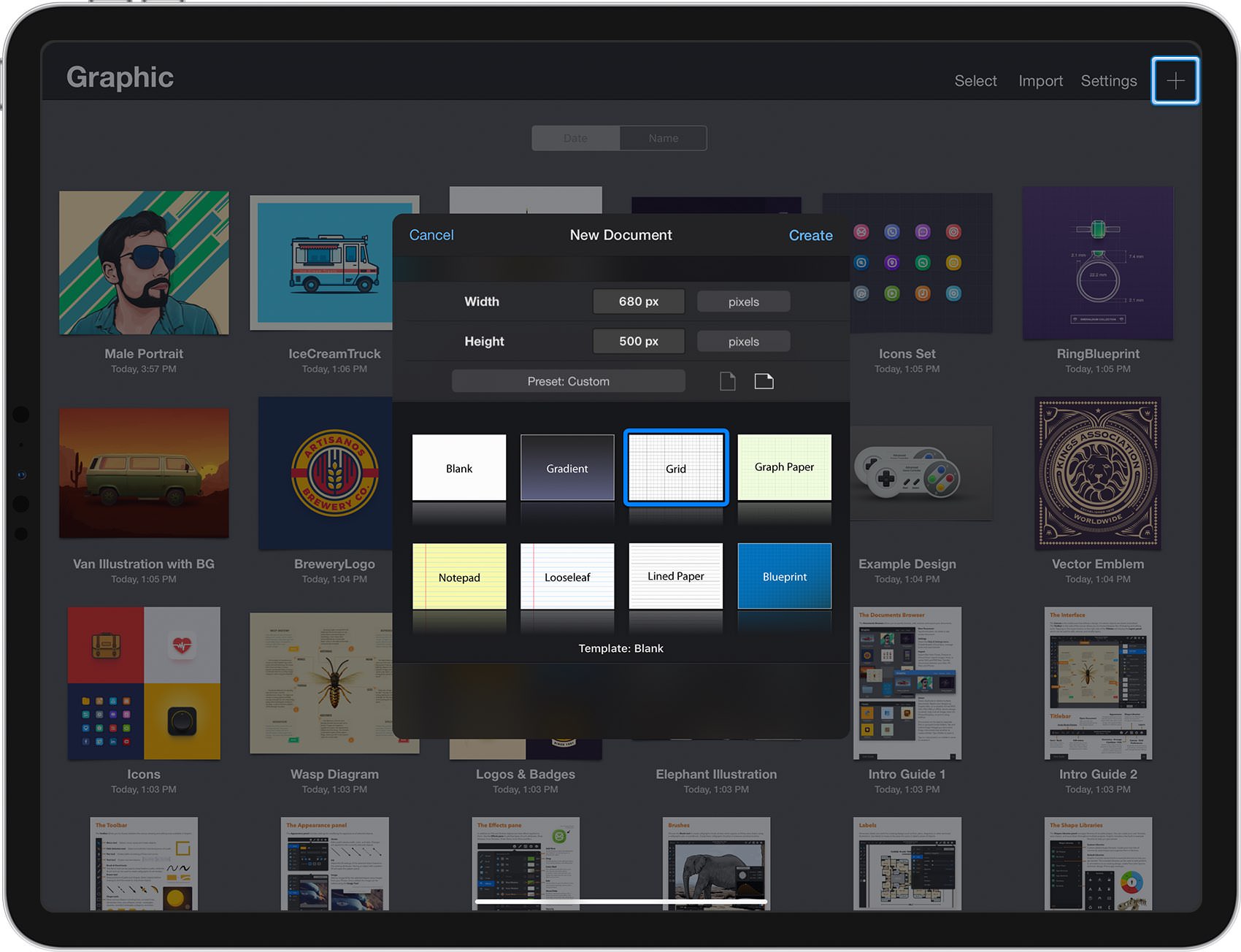Image resolution: width=1241 pixels, height=952 pixels.
Task: Select landscape orientation page icon
Action: [764, 381]
